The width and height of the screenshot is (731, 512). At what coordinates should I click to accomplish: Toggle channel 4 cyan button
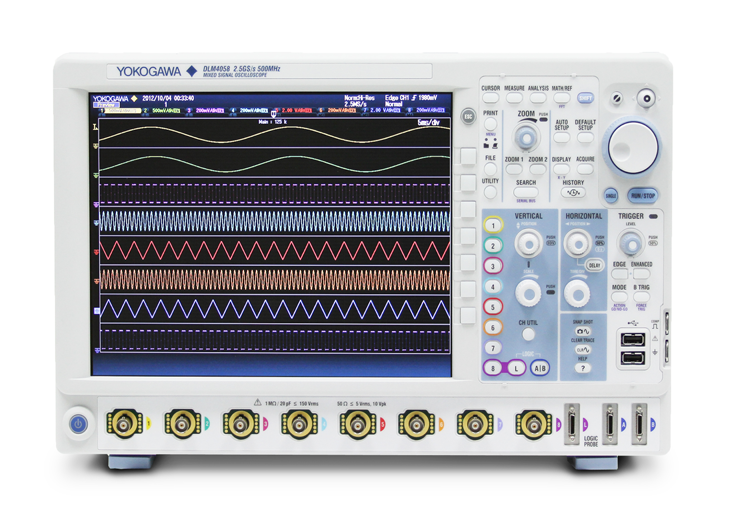[x=493, y=287]
